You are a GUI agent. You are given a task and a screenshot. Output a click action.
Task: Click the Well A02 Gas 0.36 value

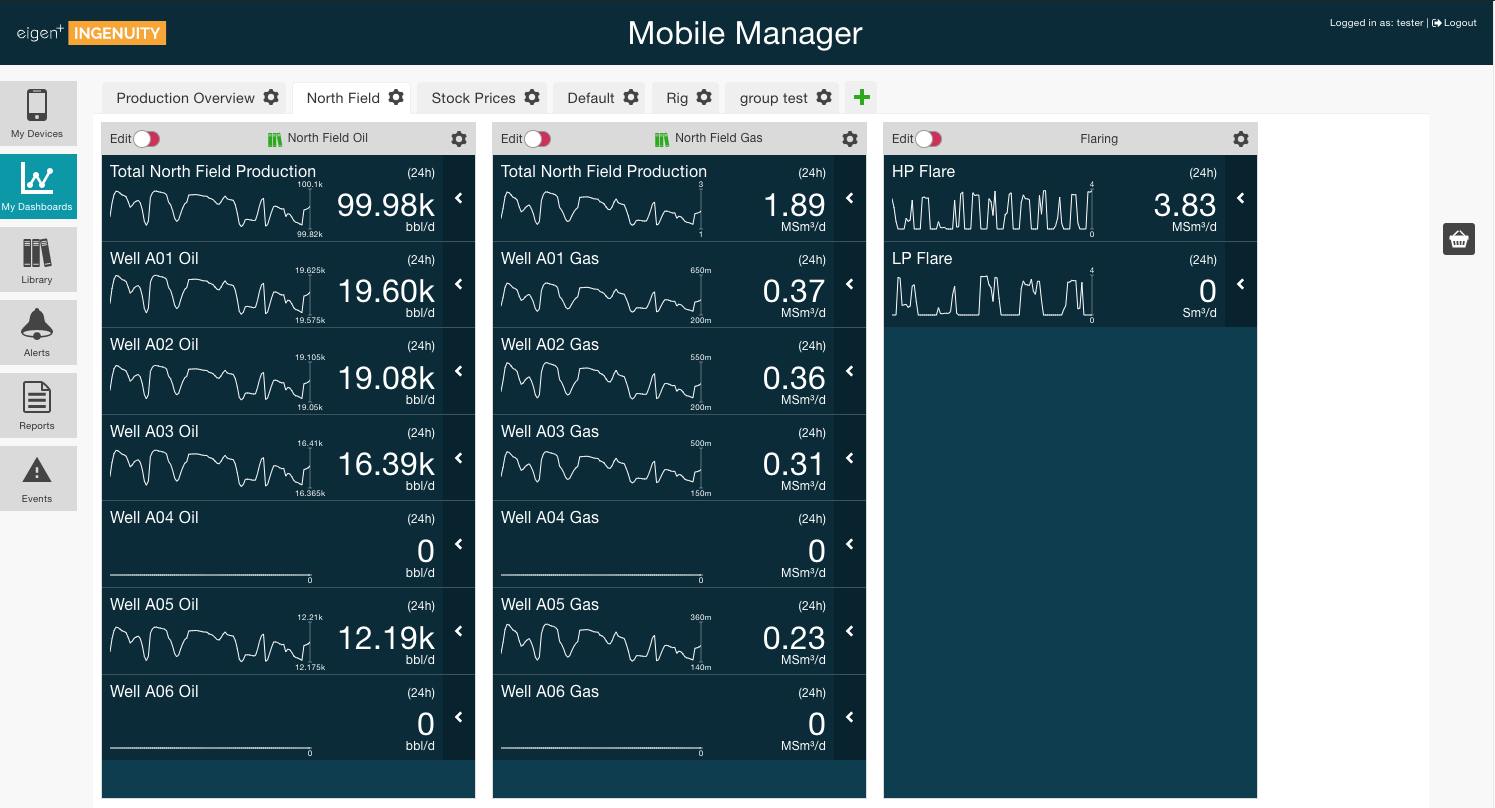pos(794,378)
